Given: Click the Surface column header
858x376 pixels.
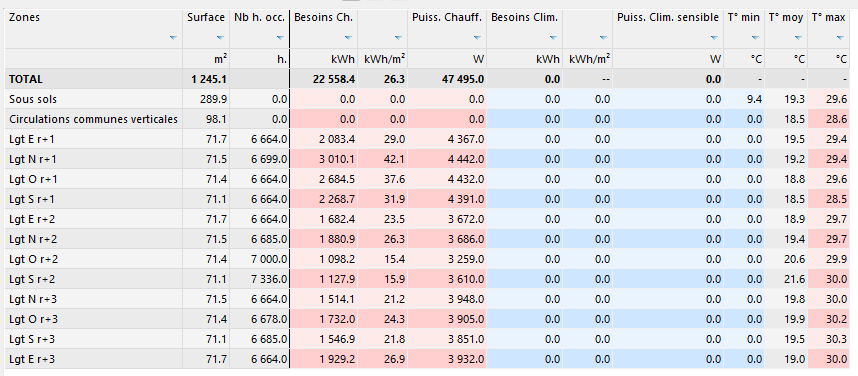Looking at the screenshot, I should 206,18.
